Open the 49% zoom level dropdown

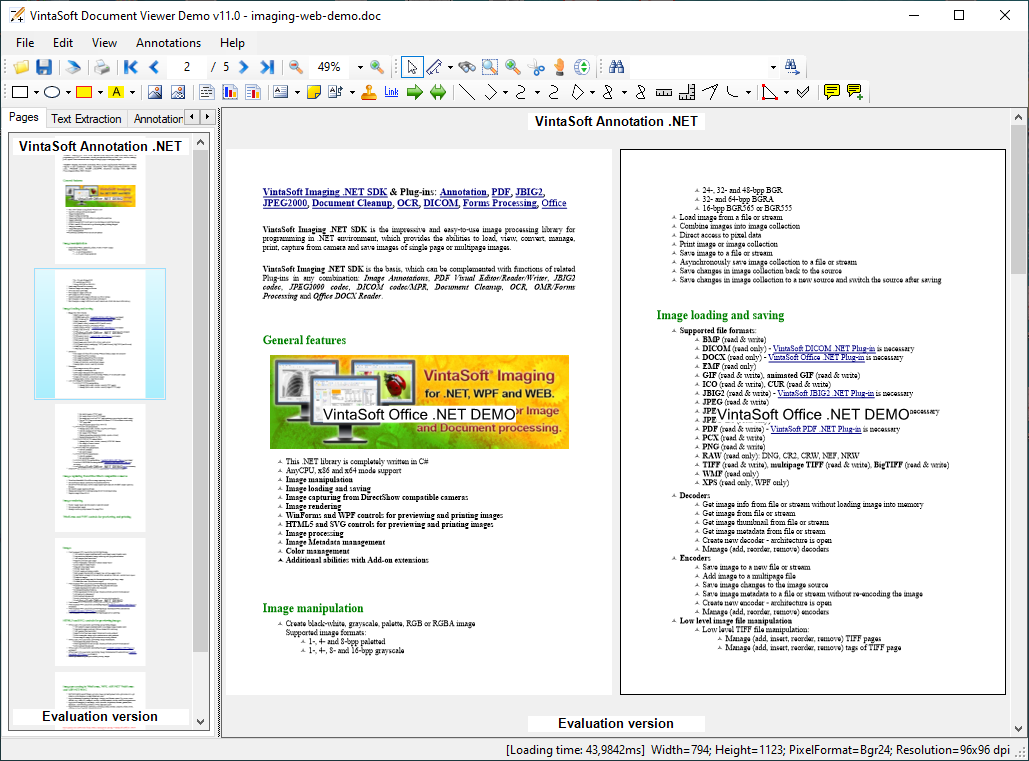[360, 67]
